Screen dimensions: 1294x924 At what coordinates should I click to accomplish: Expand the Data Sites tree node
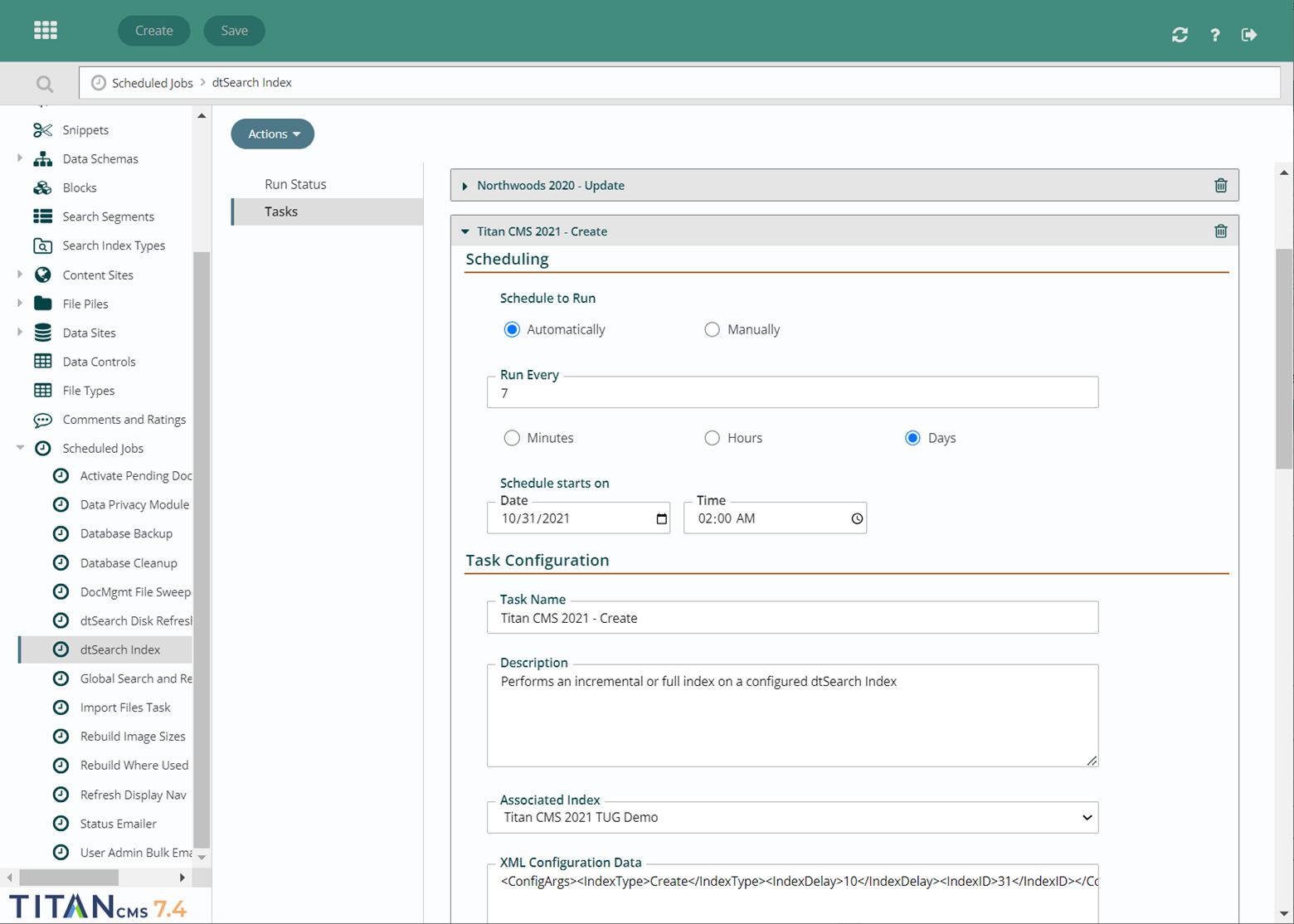coord(20,332)
